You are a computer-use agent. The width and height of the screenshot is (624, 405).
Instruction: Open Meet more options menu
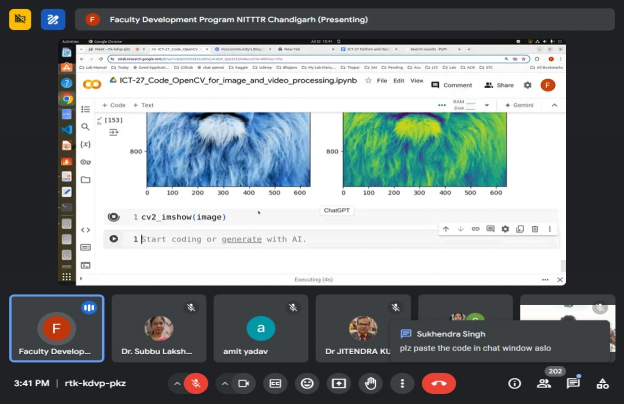(402, 384)
